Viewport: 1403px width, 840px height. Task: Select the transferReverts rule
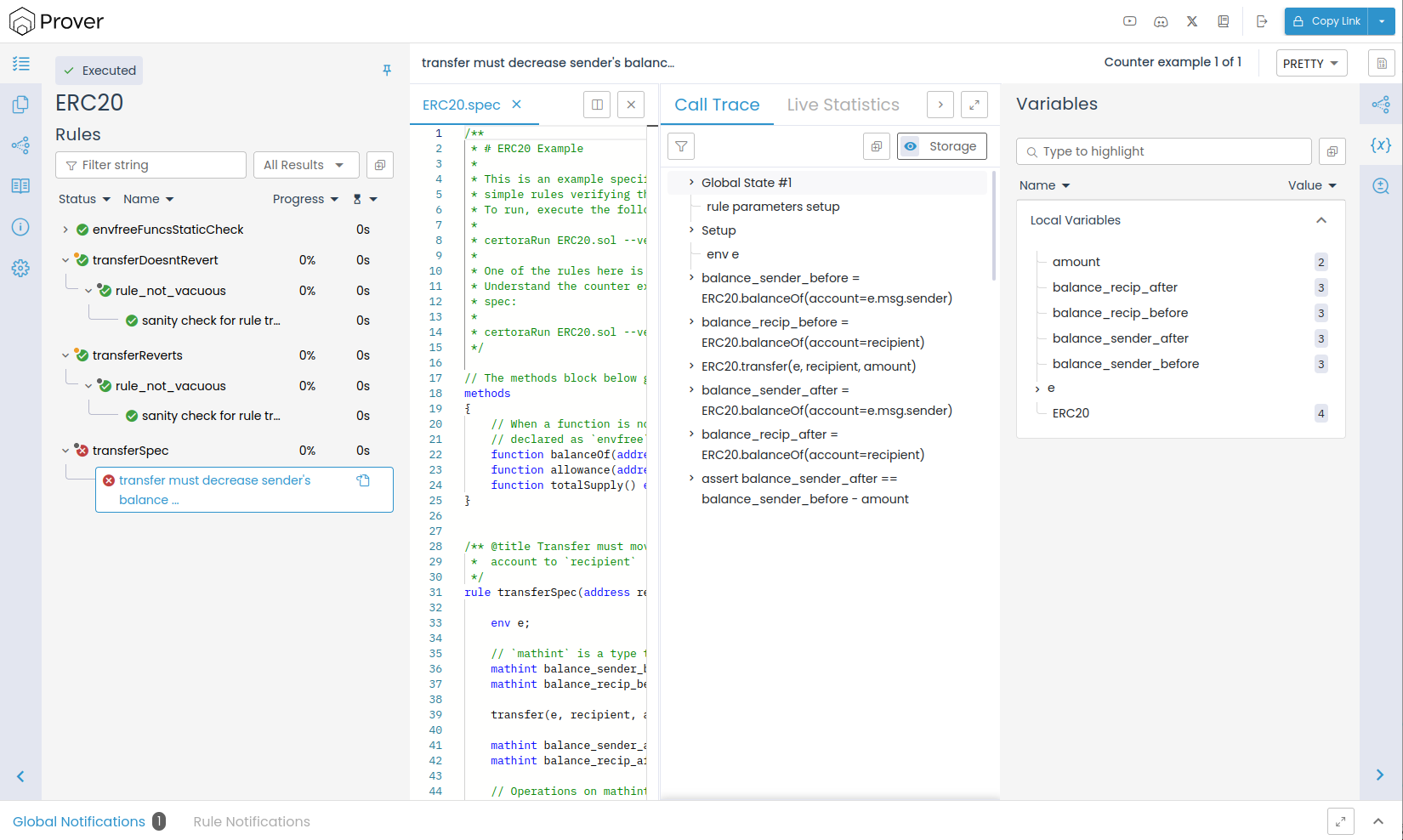click(x=138, y=355)
